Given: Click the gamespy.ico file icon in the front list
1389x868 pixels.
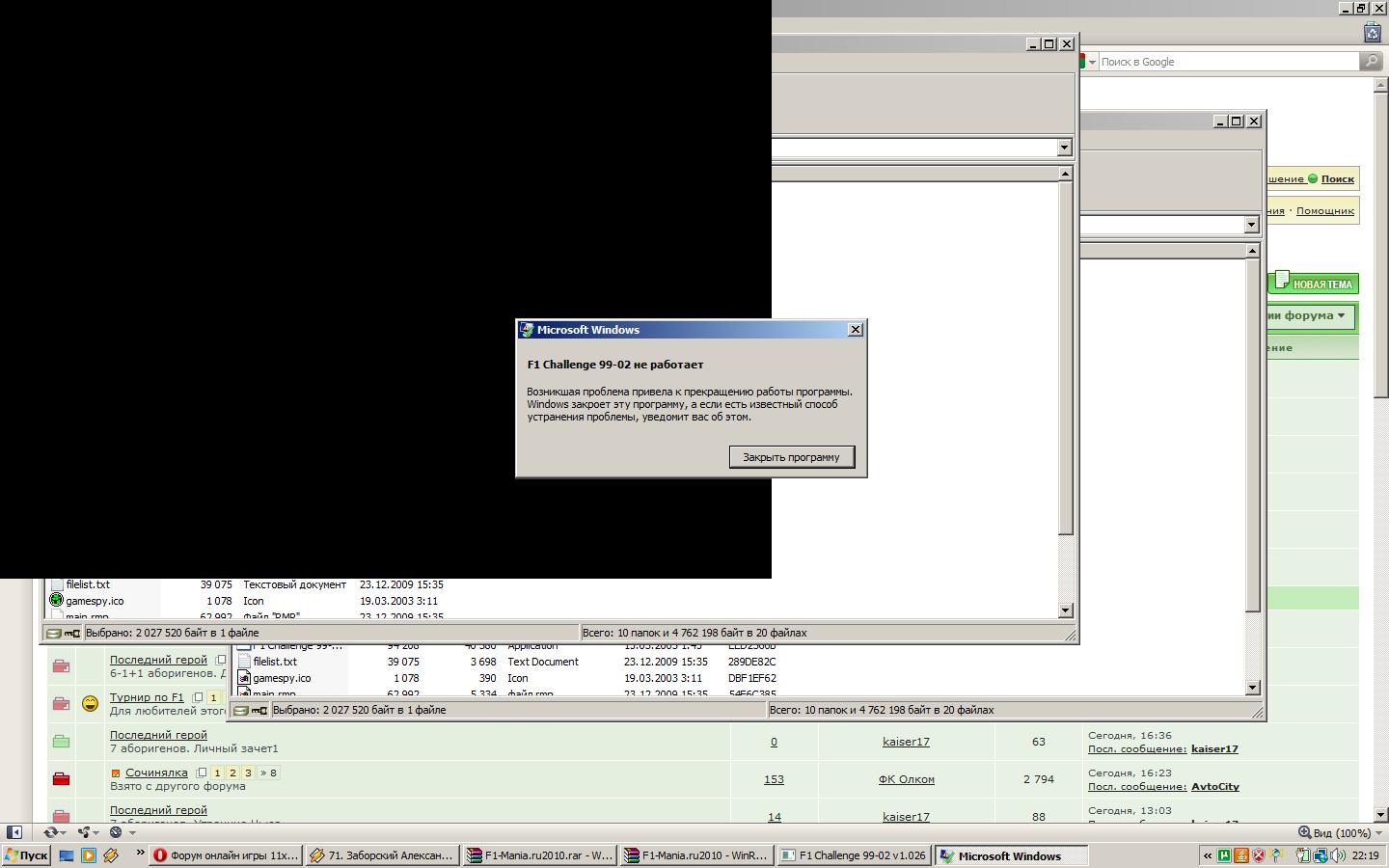Looking at the screenshot, I should point(56,601).
